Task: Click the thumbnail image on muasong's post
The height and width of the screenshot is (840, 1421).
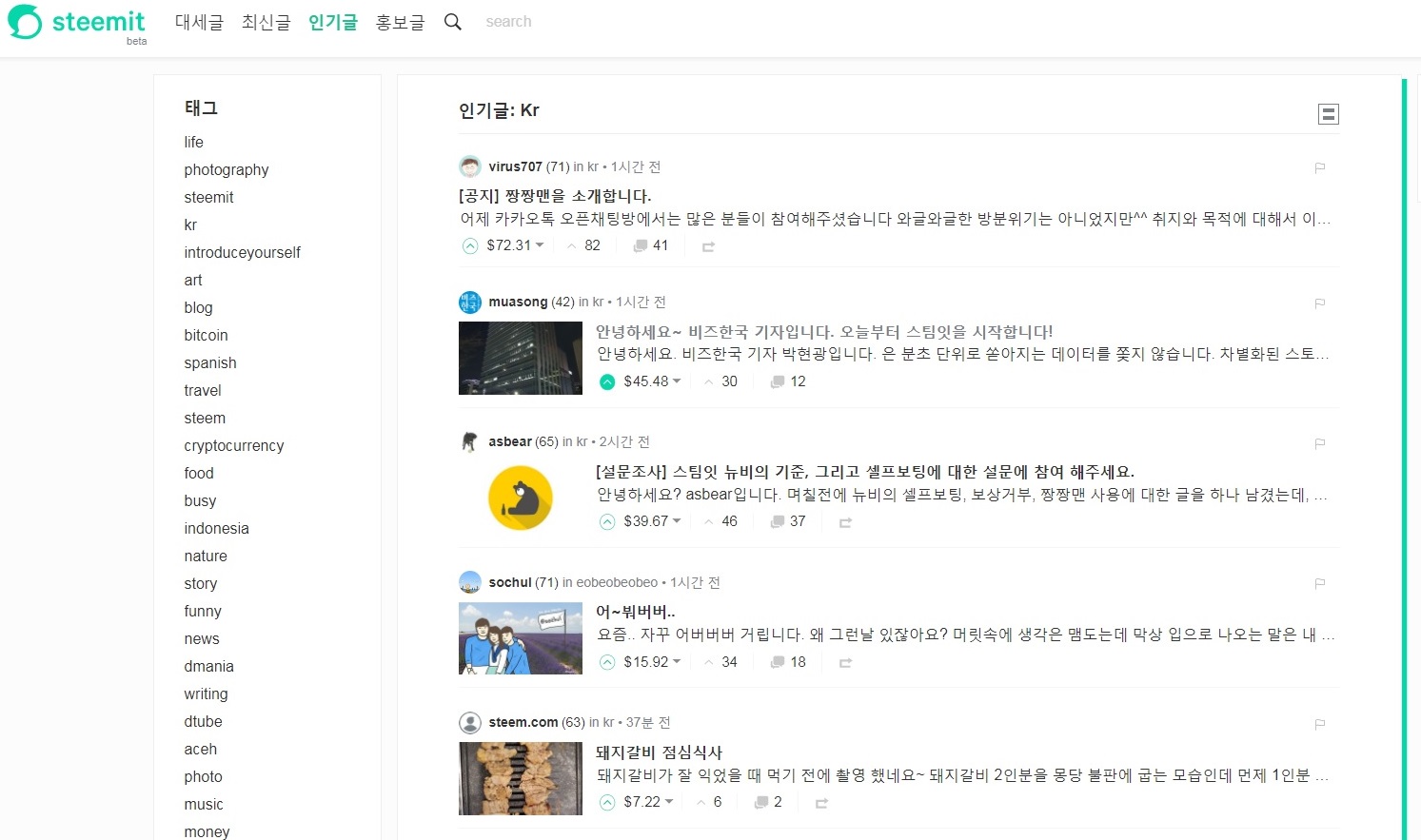Action: pos(520,358)
